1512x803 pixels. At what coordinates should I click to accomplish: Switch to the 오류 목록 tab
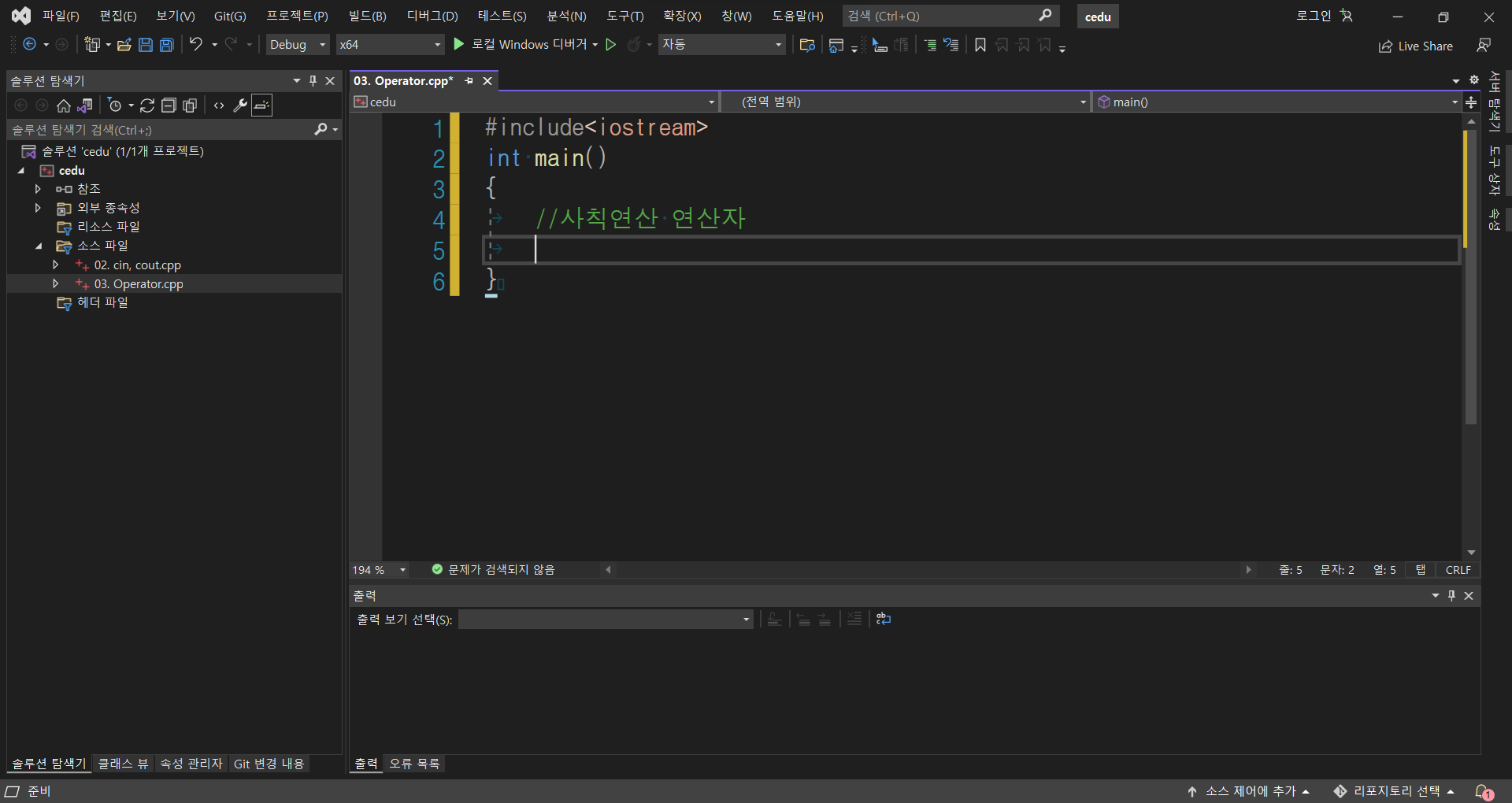(414, 764)
